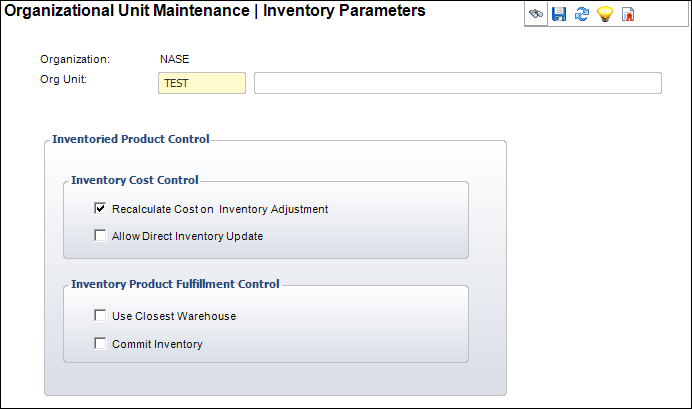The height and width of the screenshot is (409, 692).
Task: Open the certificate document report icon
Action: 628,14
